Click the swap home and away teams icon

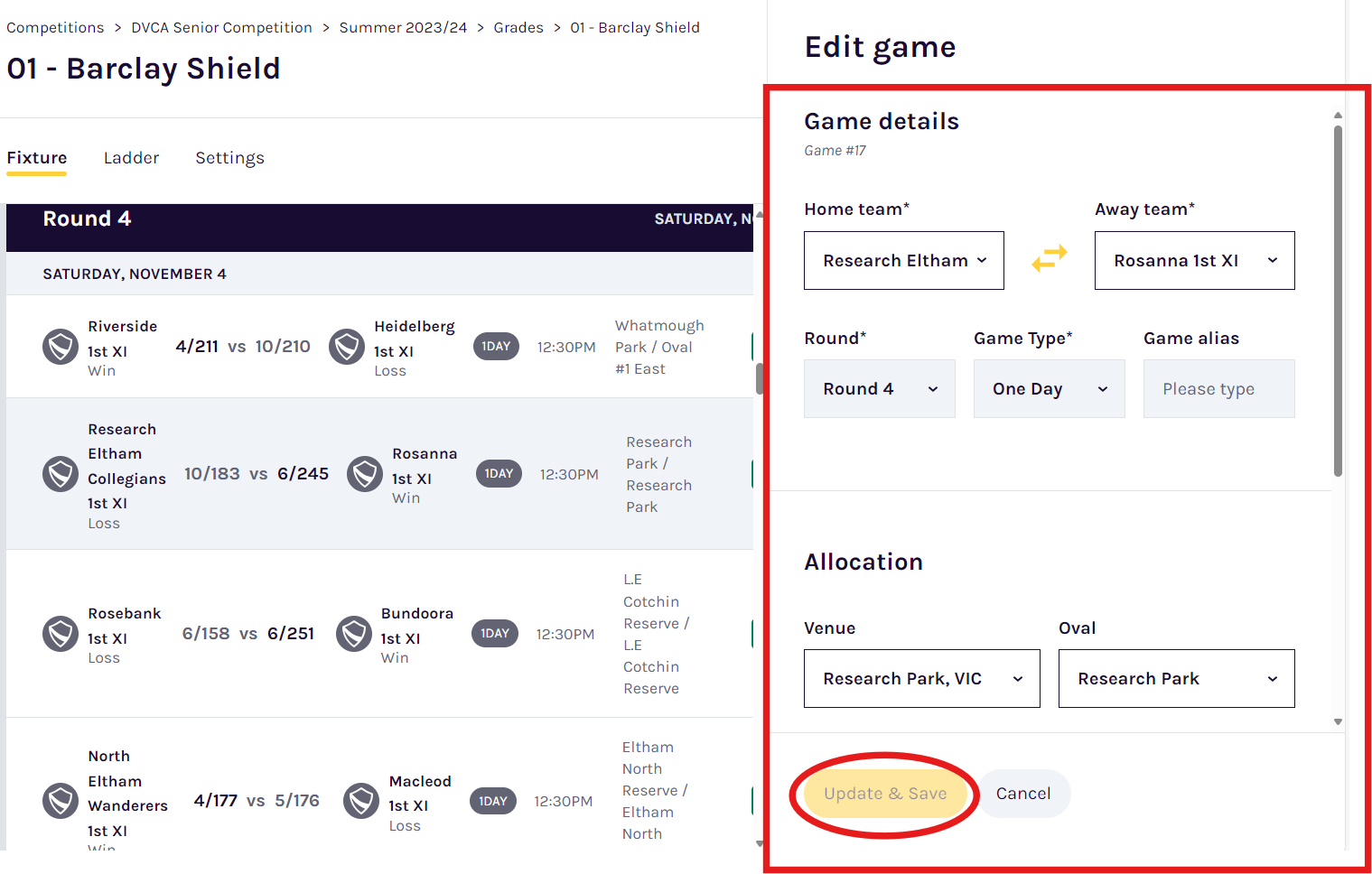(x=1049, y=259)
